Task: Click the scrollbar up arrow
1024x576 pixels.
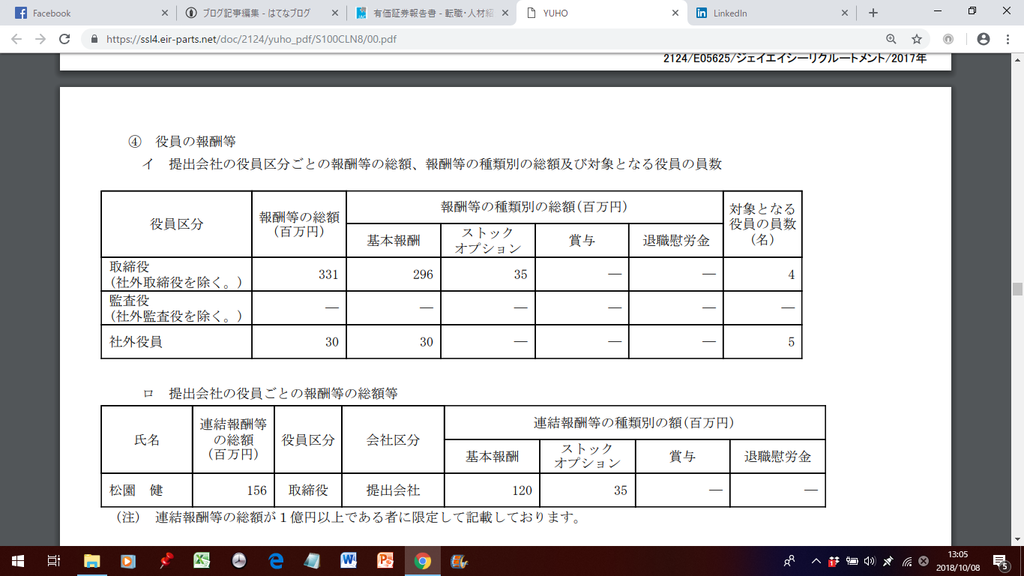Action: click(1017, 59)
